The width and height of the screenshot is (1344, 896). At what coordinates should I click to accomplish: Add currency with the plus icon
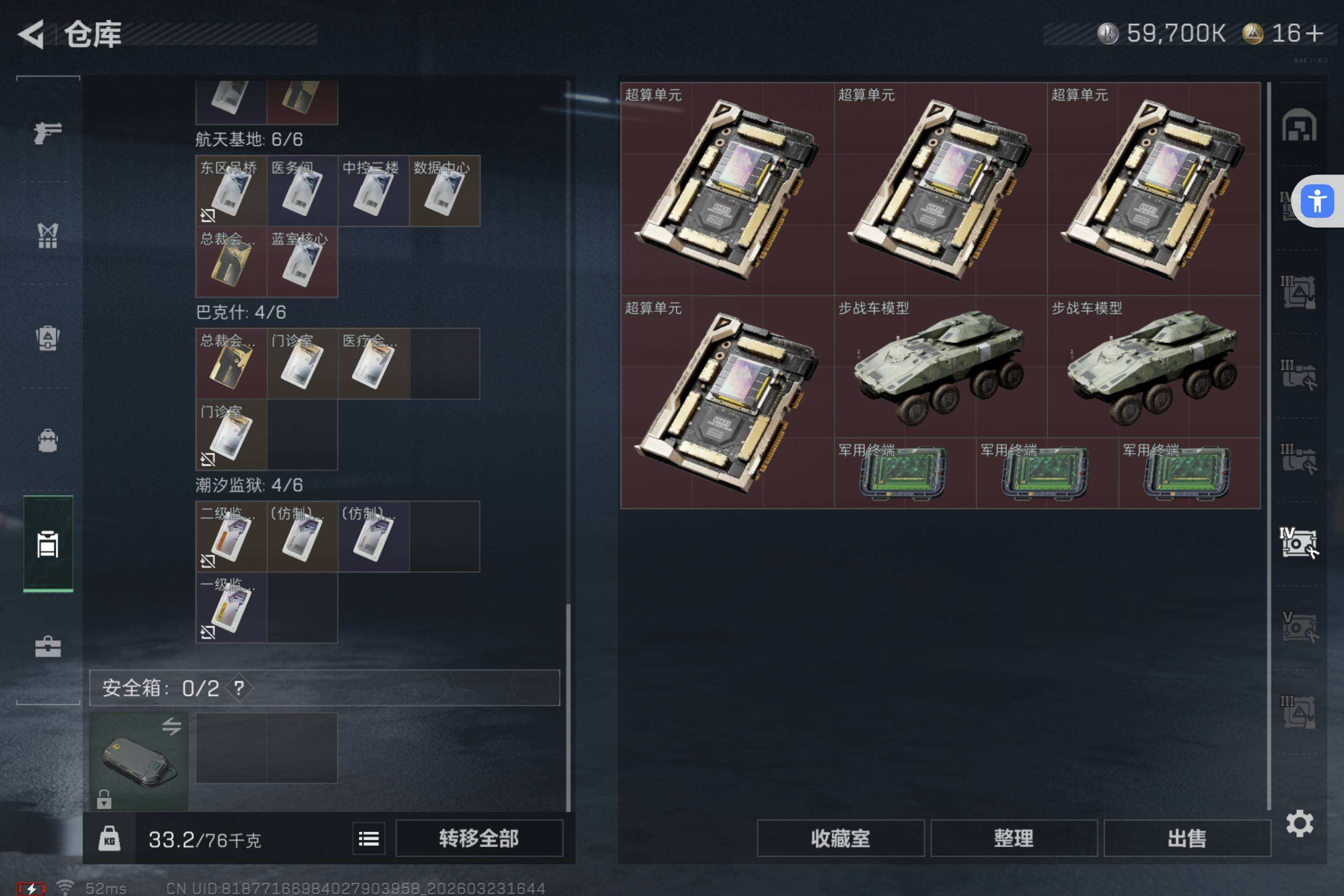1314,33
